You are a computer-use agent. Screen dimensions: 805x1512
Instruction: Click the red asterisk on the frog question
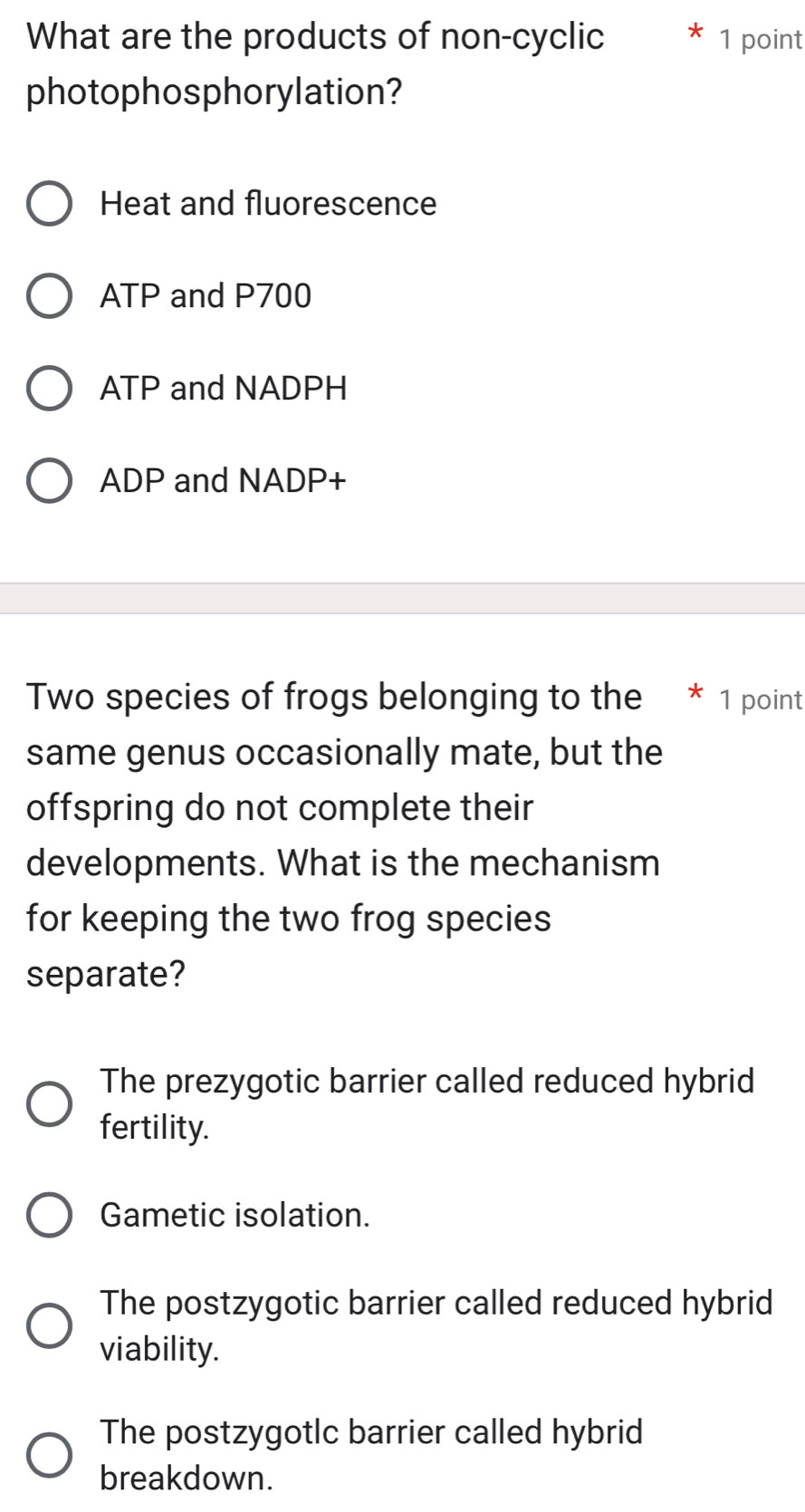693,697
